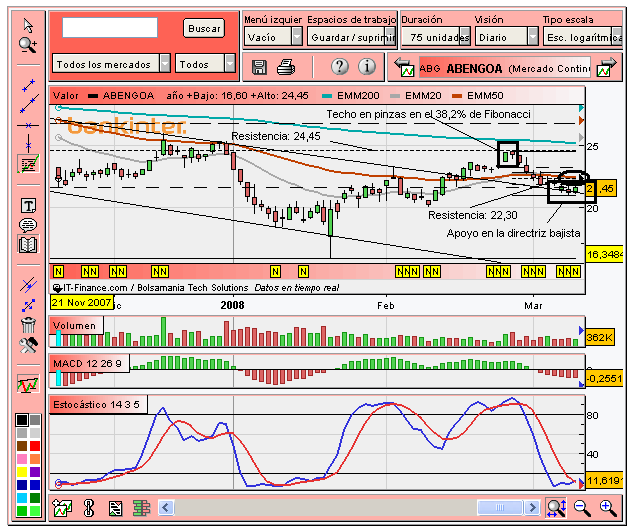Click the EMM200 legend entry
Screen dimensions: 630x531
(x=351, y=96)
